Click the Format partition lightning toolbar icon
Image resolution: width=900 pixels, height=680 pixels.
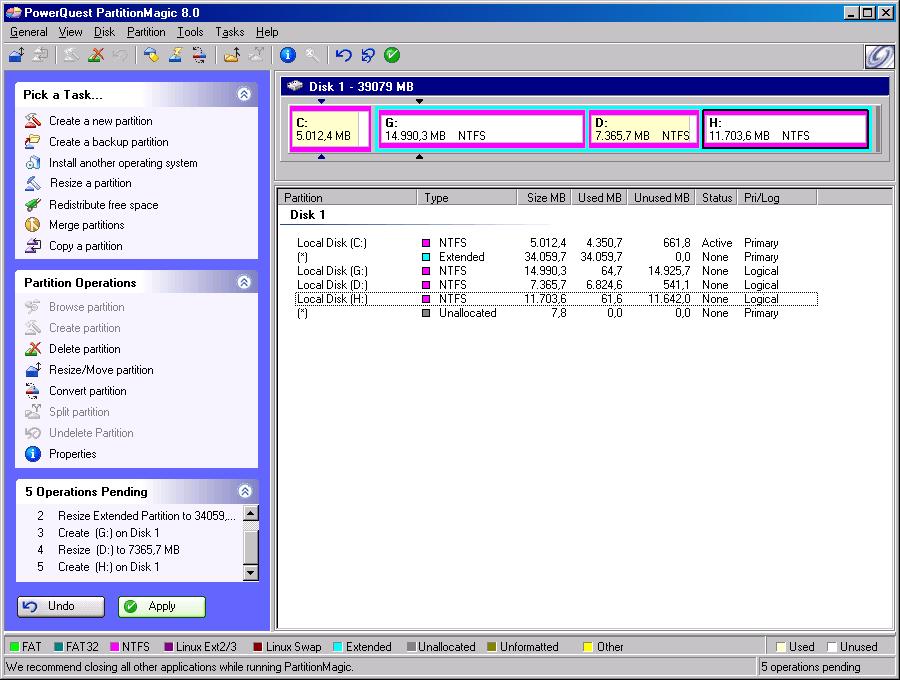175,55
